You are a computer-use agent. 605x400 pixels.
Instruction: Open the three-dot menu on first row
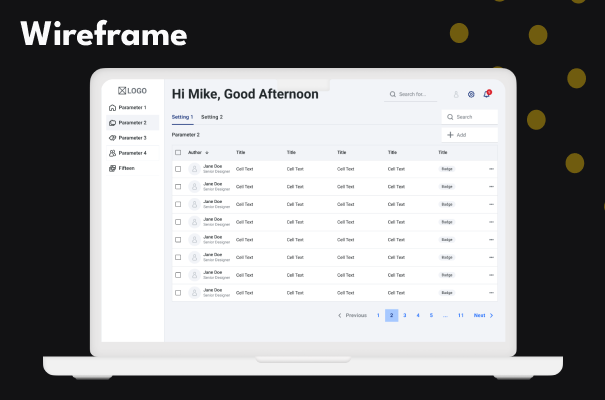click(x=491, y=169)
